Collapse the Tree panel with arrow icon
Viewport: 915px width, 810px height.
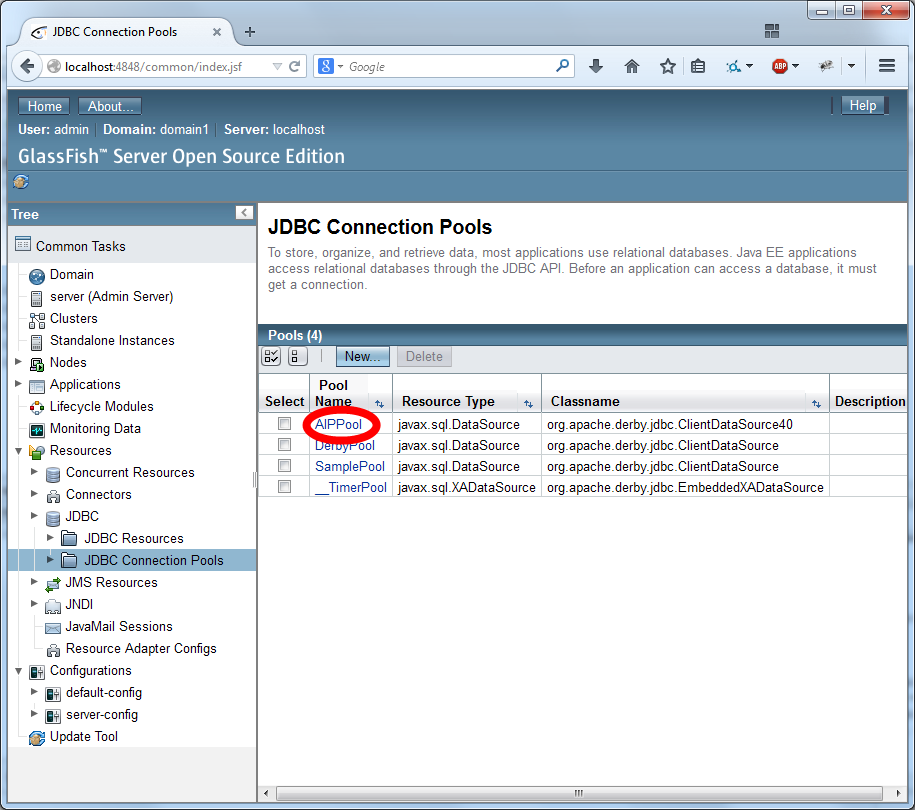[x=243, y=213]
